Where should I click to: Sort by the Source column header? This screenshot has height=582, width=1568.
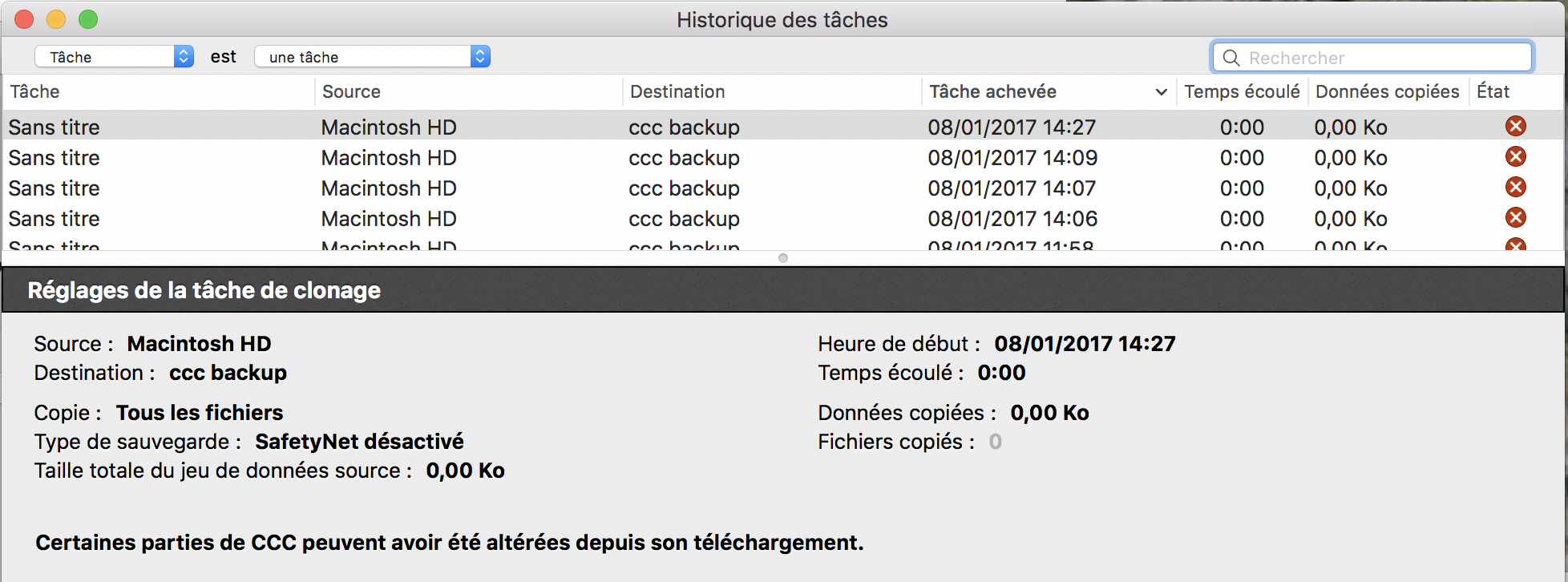(x=351, y=92)
